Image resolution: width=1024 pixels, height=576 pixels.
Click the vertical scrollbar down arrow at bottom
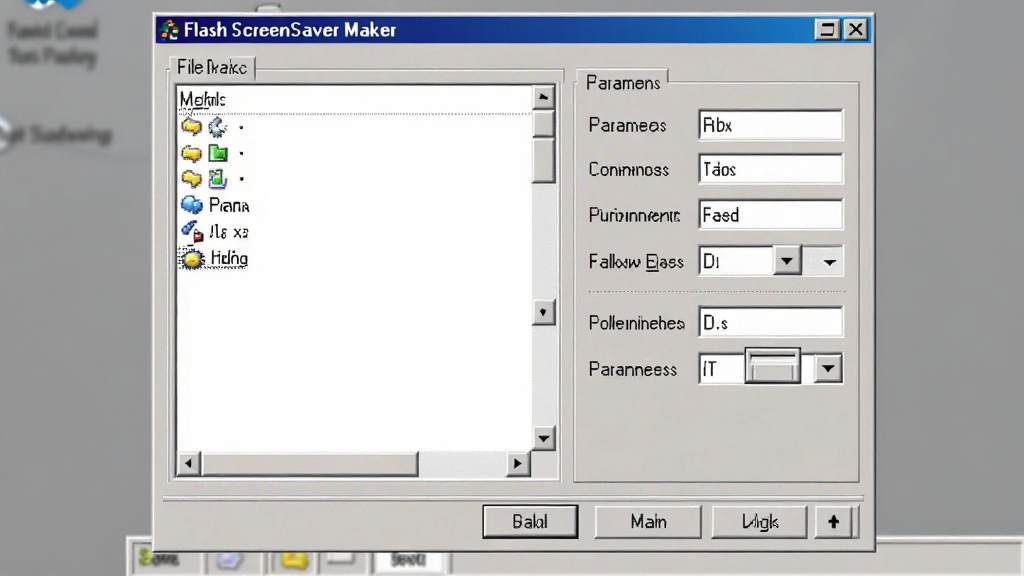[543, 438]
